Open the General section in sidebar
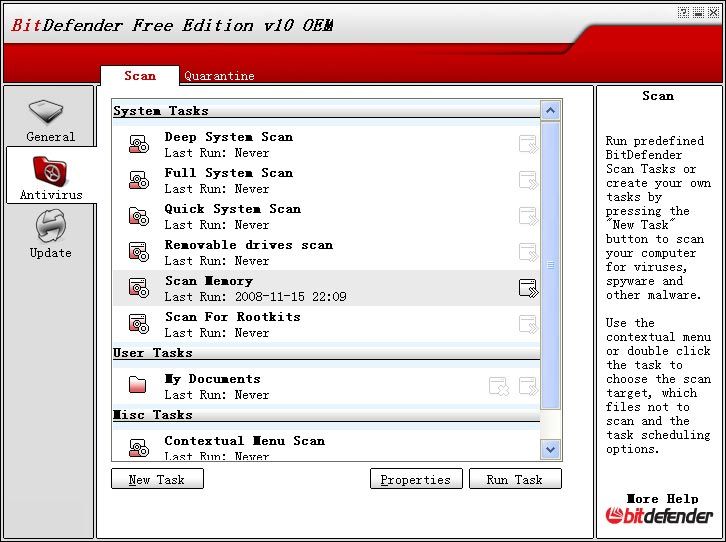Screen dimensions: 726x542 coord(50,120)
